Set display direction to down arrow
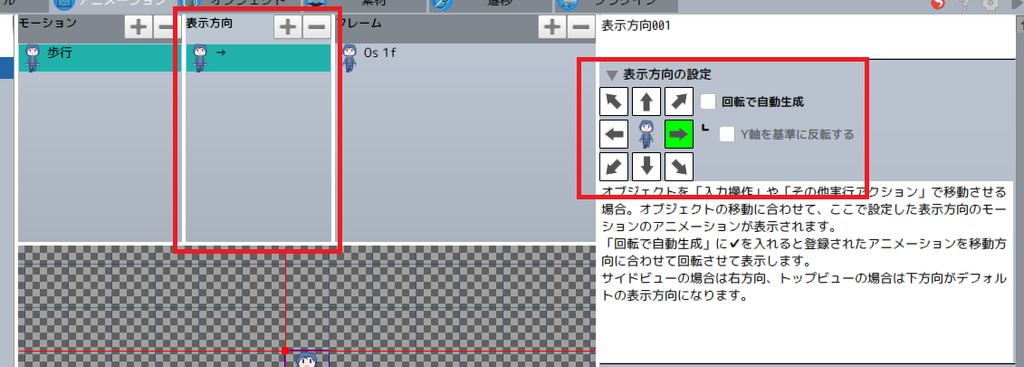Viewport: 1024px width, 367px height. tap(647, 167)
